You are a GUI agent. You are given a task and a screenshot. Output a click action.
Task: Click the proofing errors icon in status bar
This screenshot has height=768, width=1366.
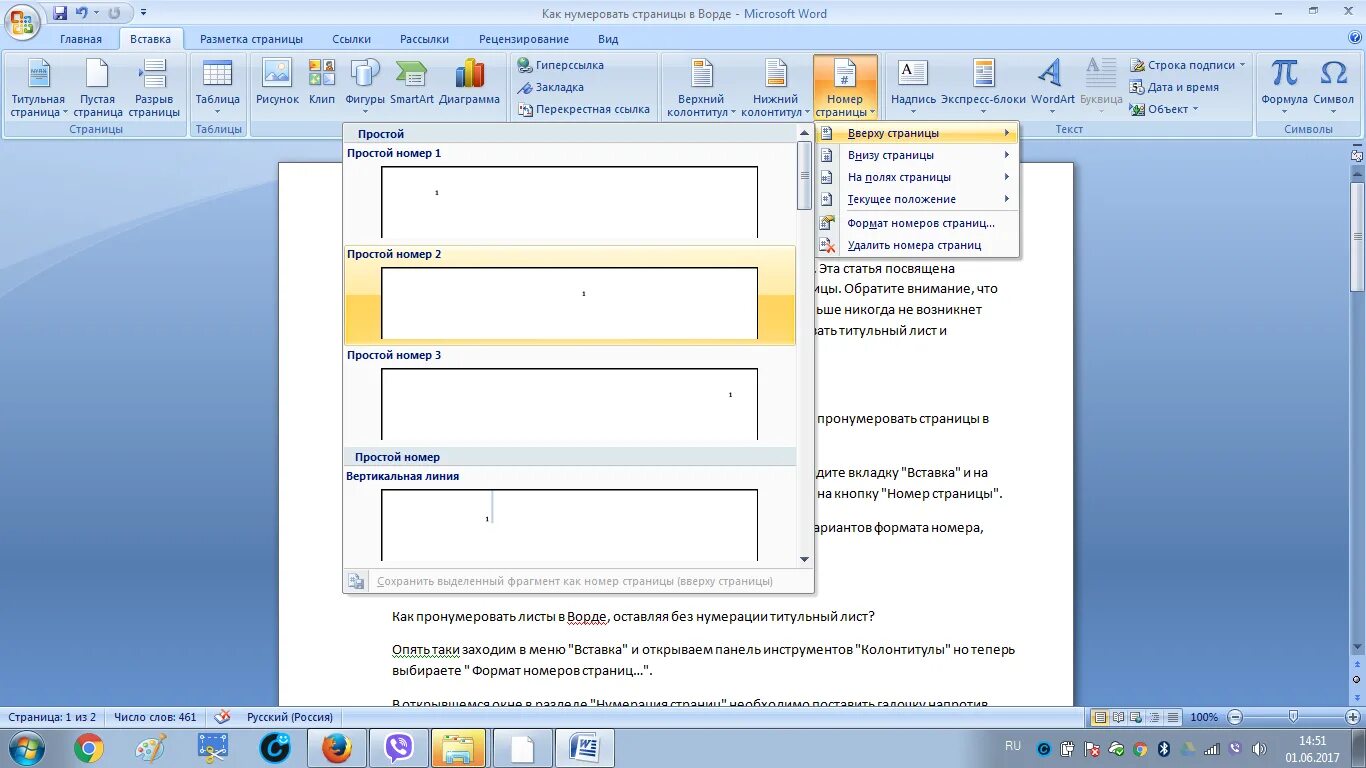[x=222, y=717]
